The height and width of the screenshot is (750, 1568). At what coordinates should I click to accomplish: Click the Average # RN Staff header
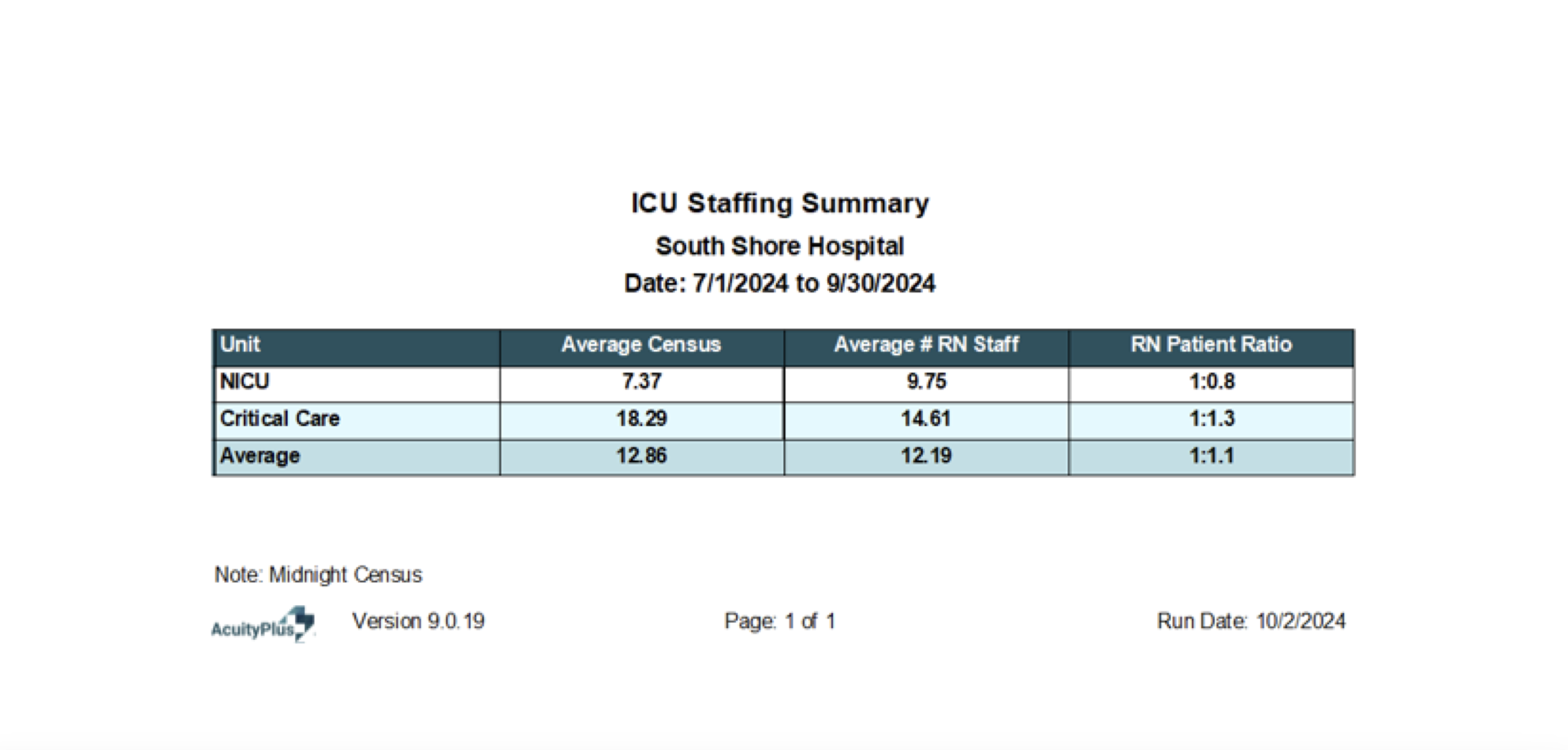click(x=926, y=345)
